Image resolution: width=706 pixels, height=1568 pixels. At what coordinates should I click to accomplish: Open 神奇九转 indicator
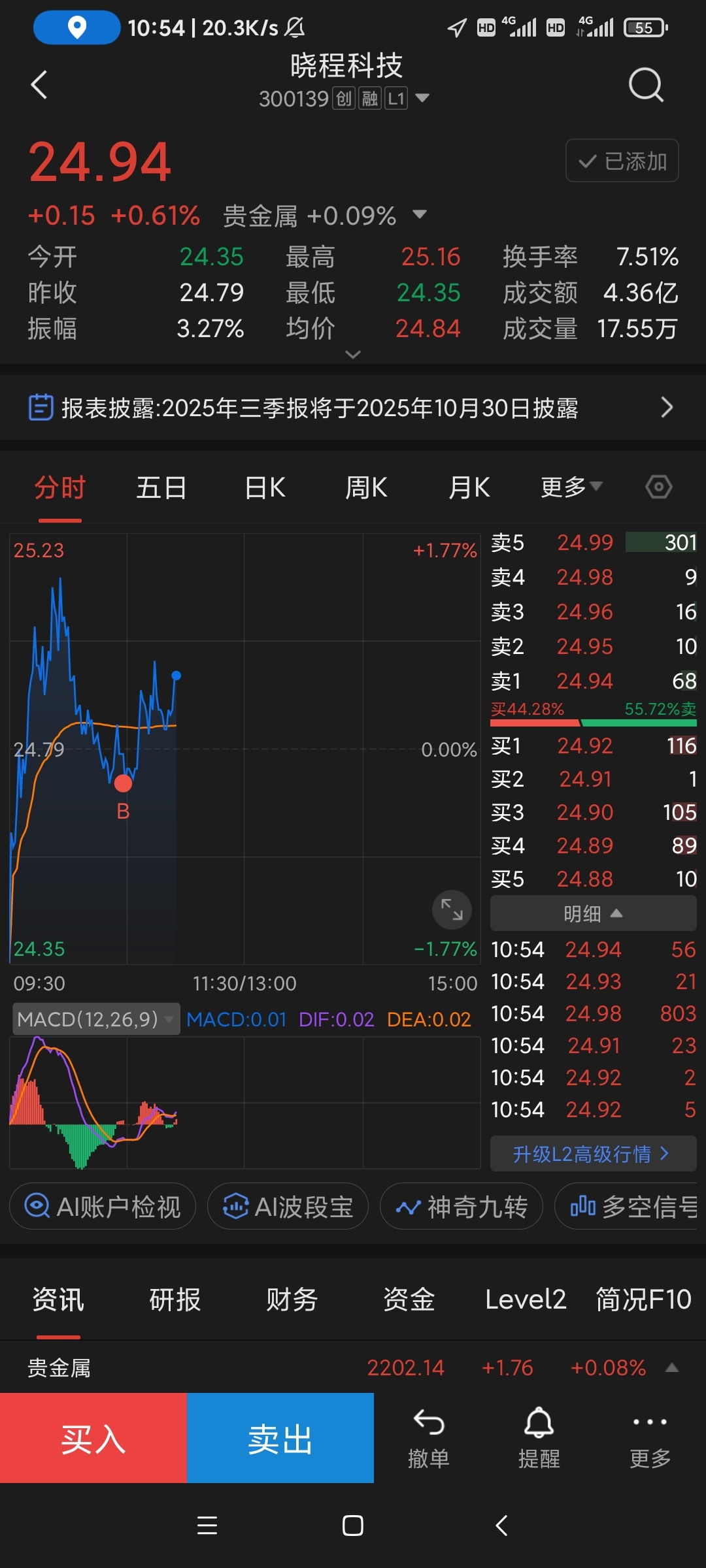[462, 1206]
